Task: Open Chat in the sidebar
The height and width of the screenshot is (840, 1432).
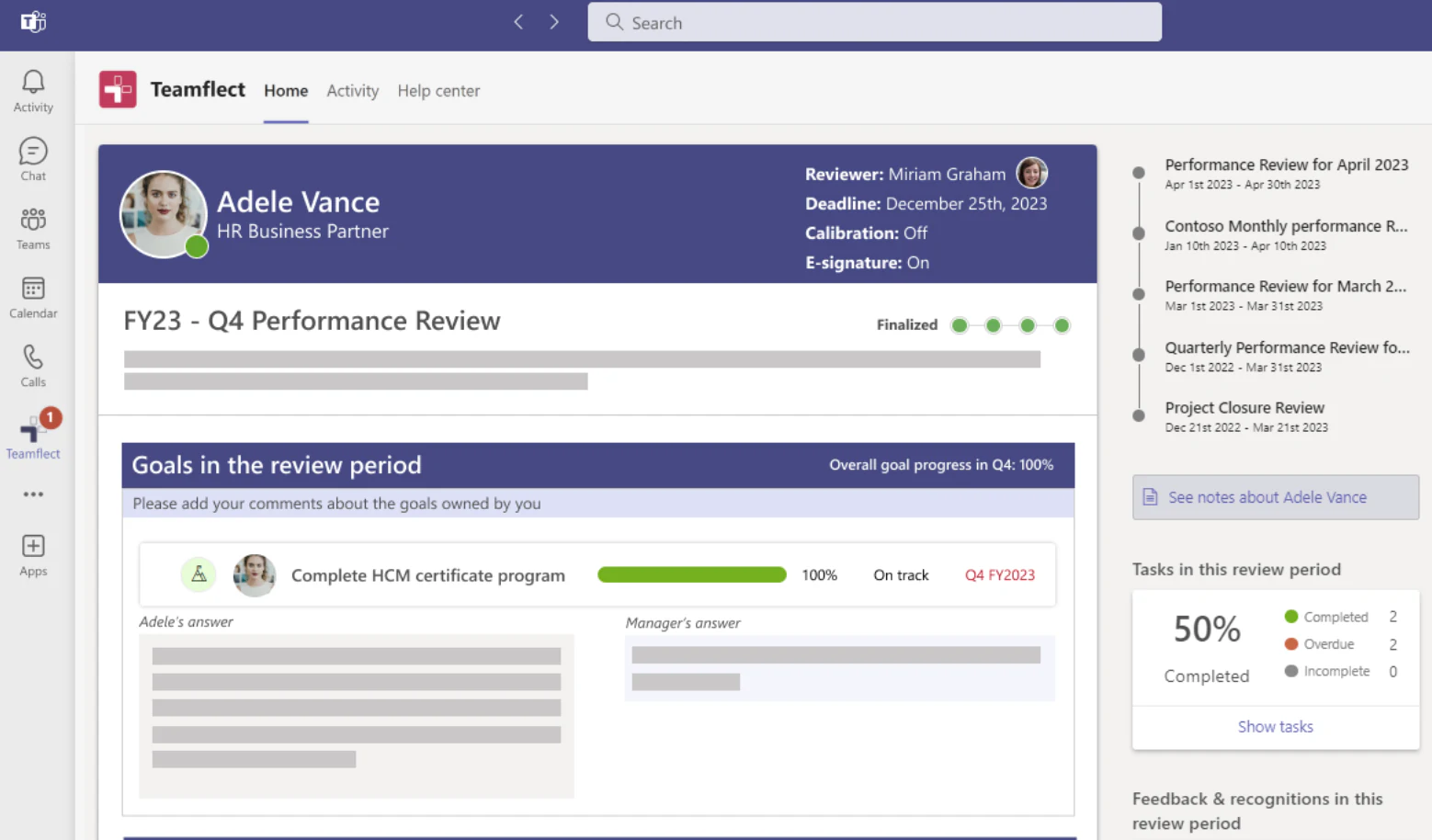Action: [x=33, y=160]
